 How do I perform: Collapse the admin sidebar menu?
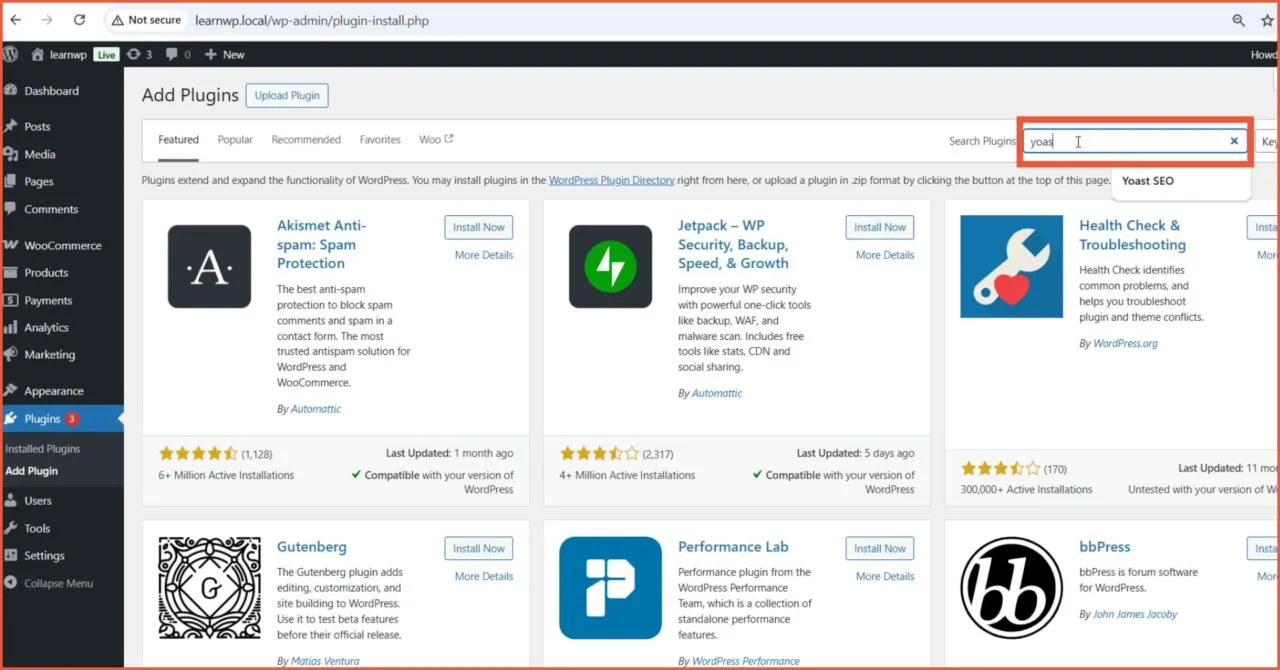tap(58, 583)
